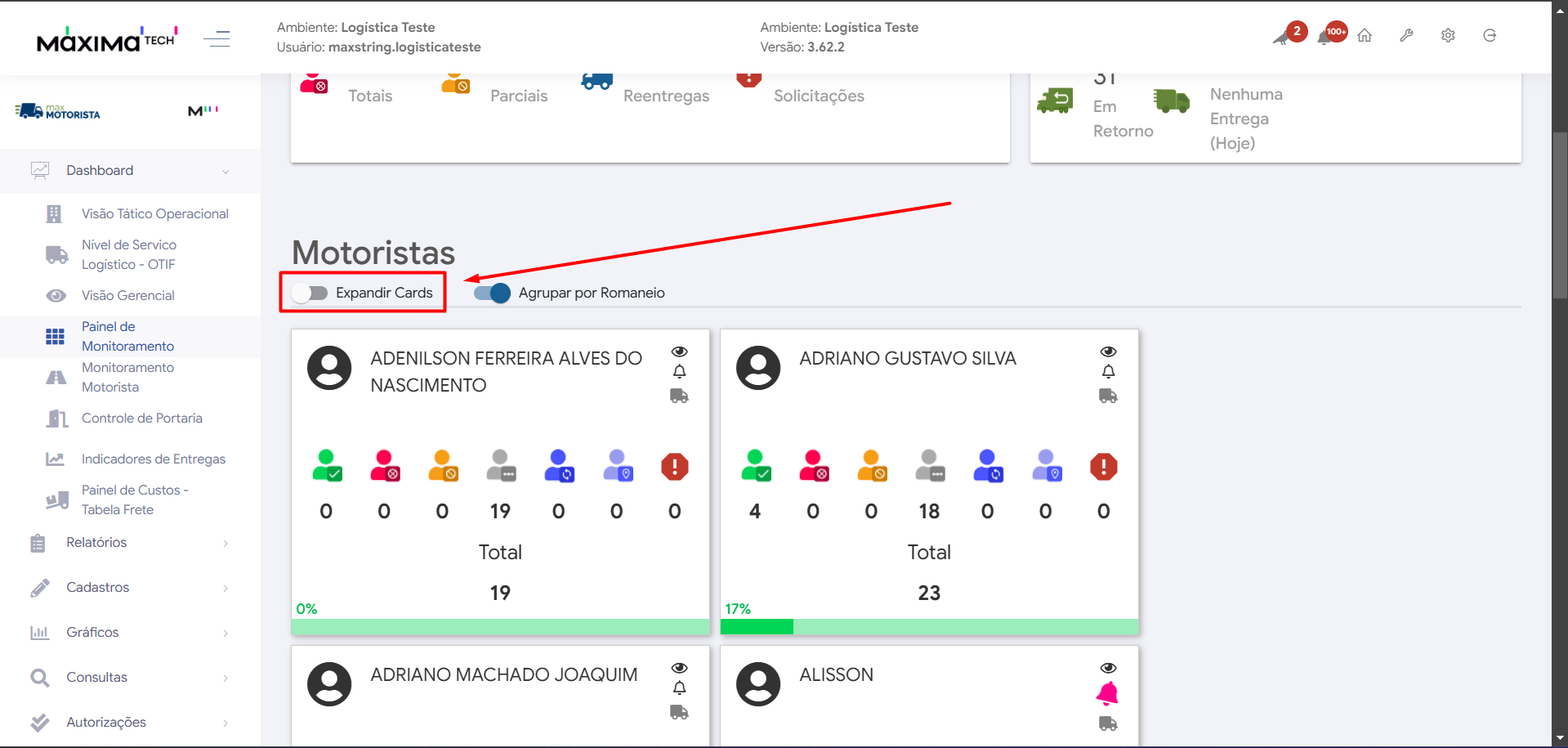
Task: Click the maxMotorista logo in sidebar
Action: click(x=57, y=111)
